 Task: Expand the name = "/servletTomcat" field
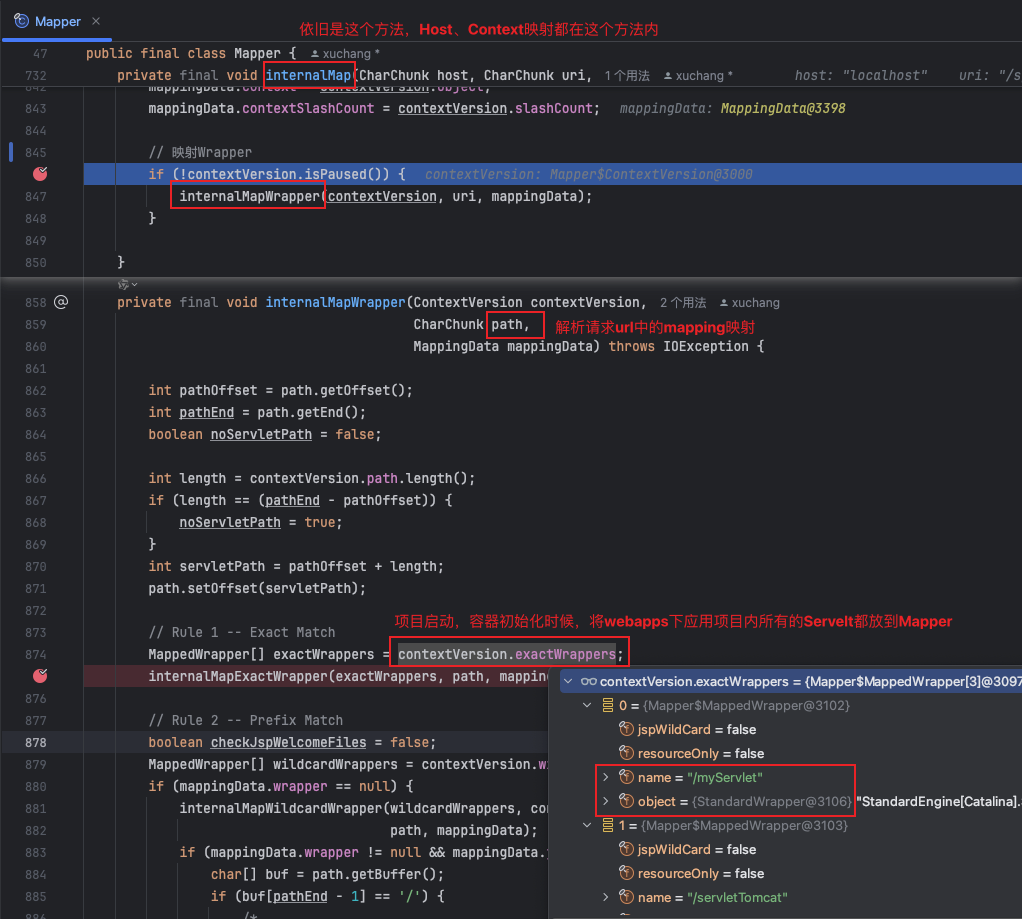606,897
